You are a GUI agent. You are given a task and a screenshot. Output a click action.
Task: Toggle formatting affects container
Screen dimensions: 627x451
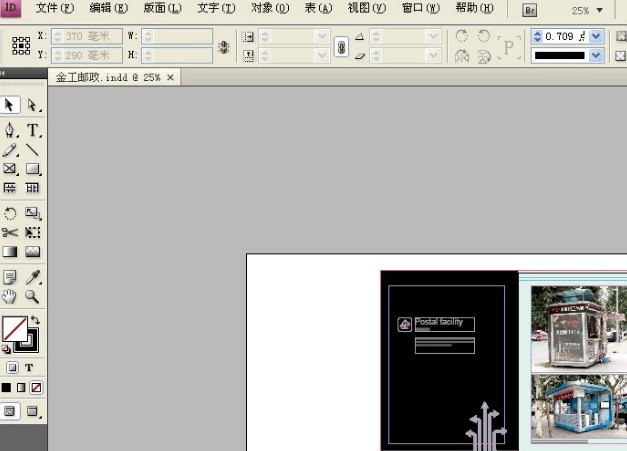tap(12, 367)
